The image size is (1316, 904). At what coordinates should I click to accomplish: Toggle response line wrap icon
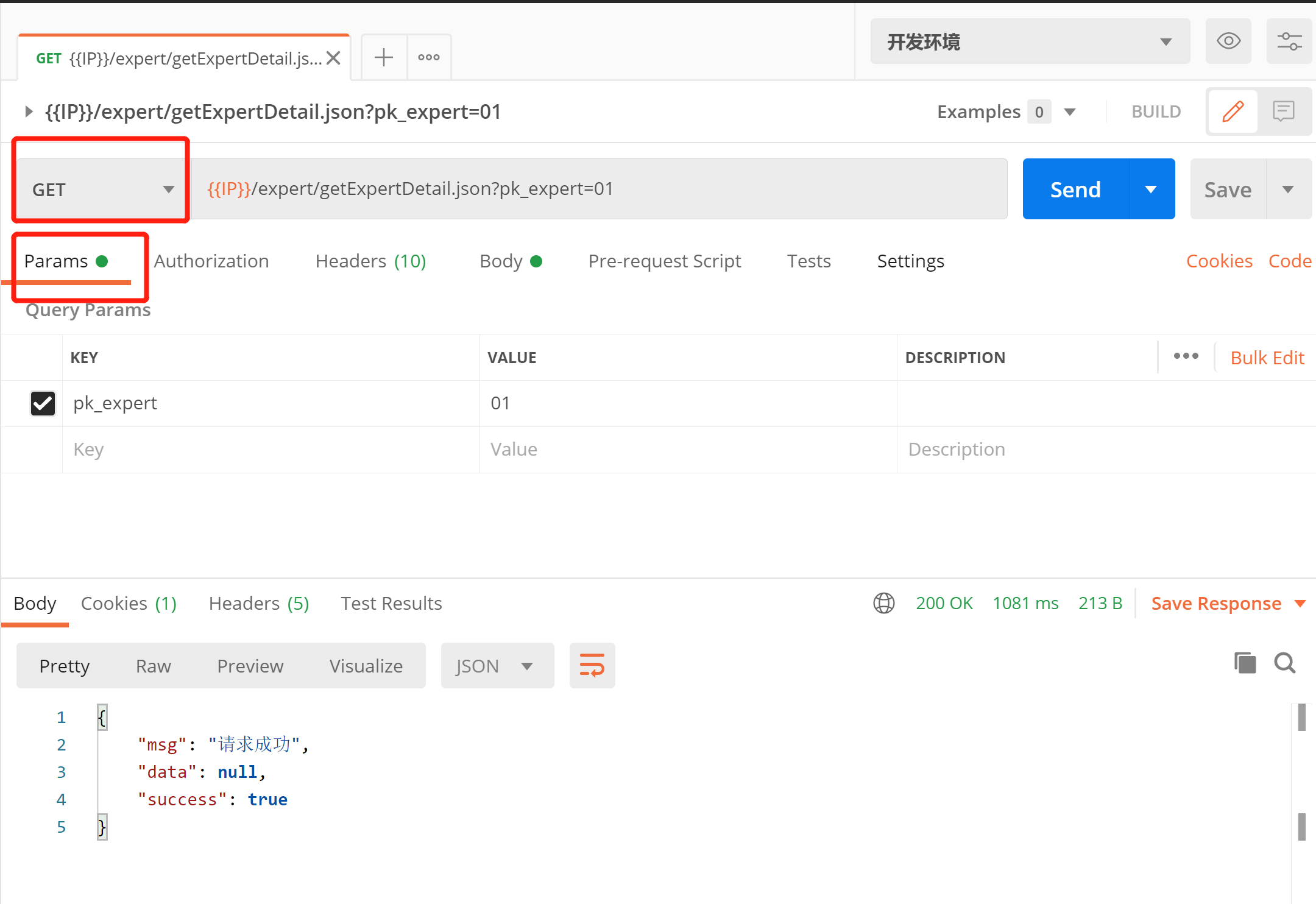click(592, 665)
